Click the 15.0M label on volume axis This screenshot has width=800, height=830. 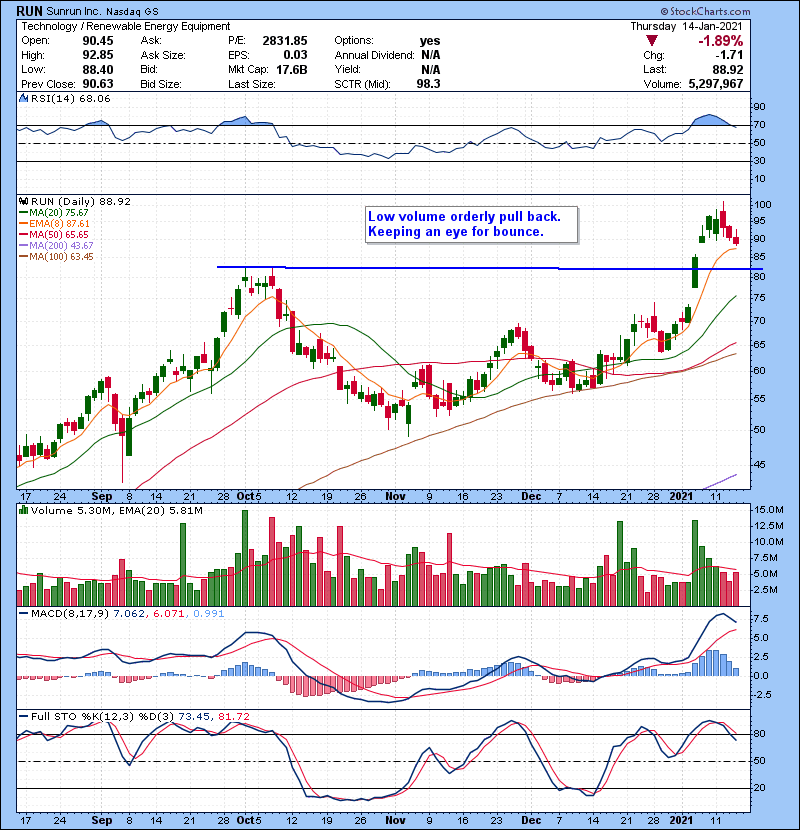[x=769, y=510]
